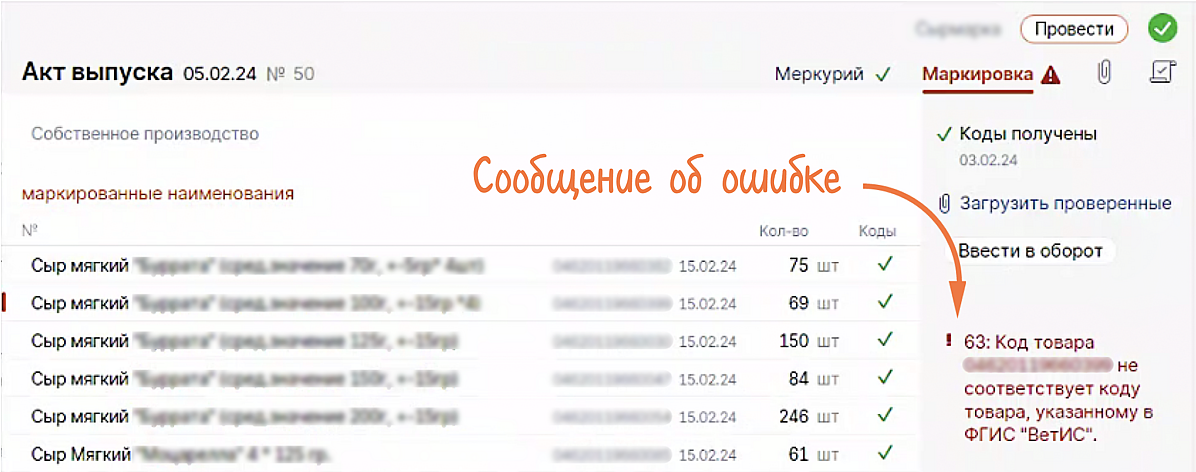Click codes checkmark in the 246 шт row
The height and width of the screenshot is (472, 1196).
pyautogui.click(x=883, y=416)
